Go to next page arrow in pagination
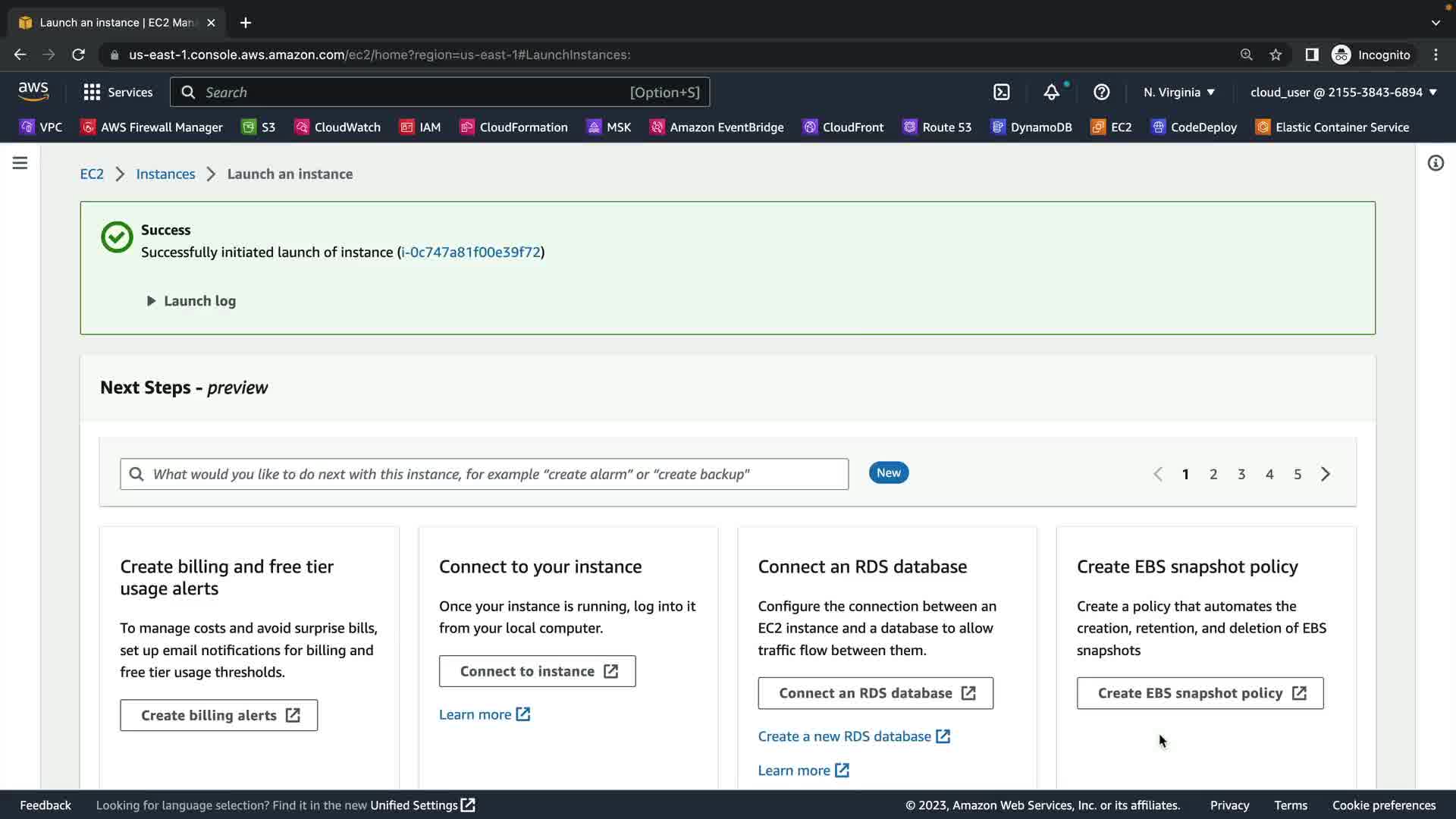The image size is (1456, 819). (x=1326, y=474)
